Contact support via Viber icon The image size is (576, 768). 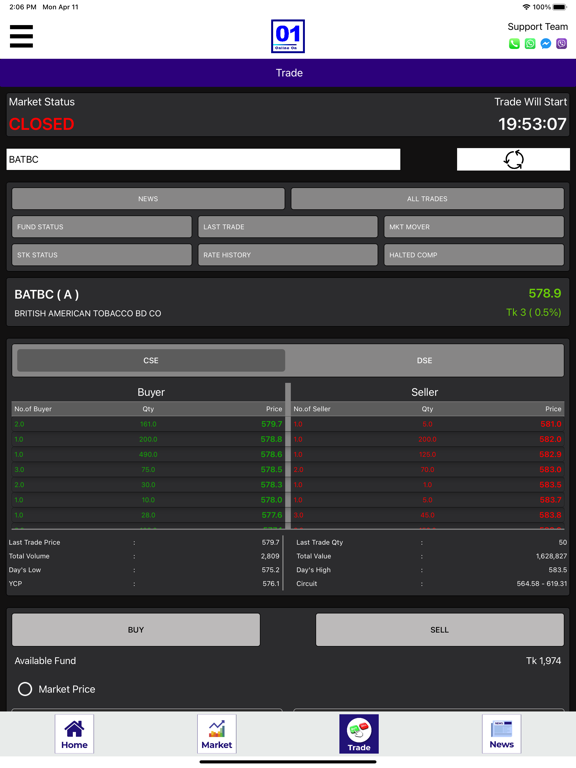(x=561, y=44)
